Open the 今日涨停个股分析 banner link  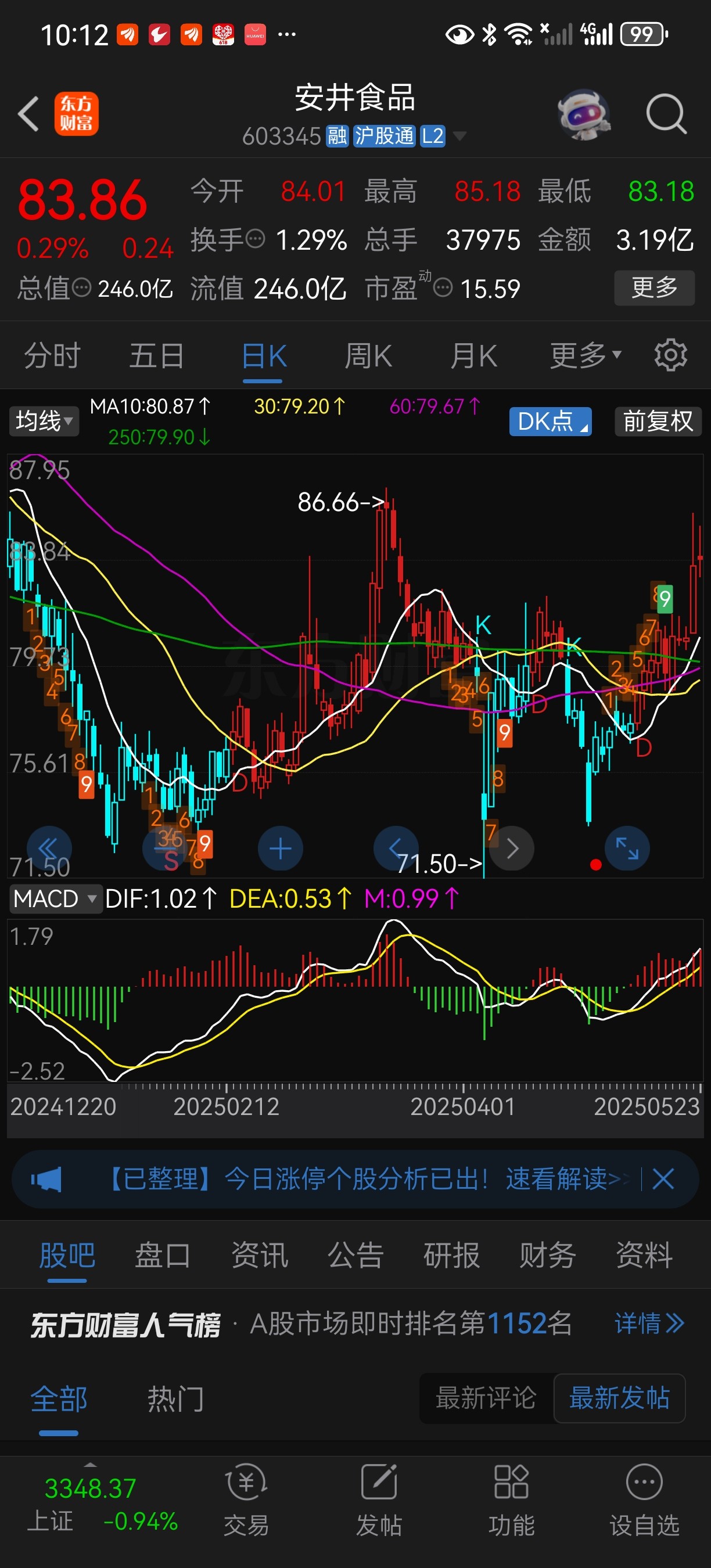(x=365, y=1179)
